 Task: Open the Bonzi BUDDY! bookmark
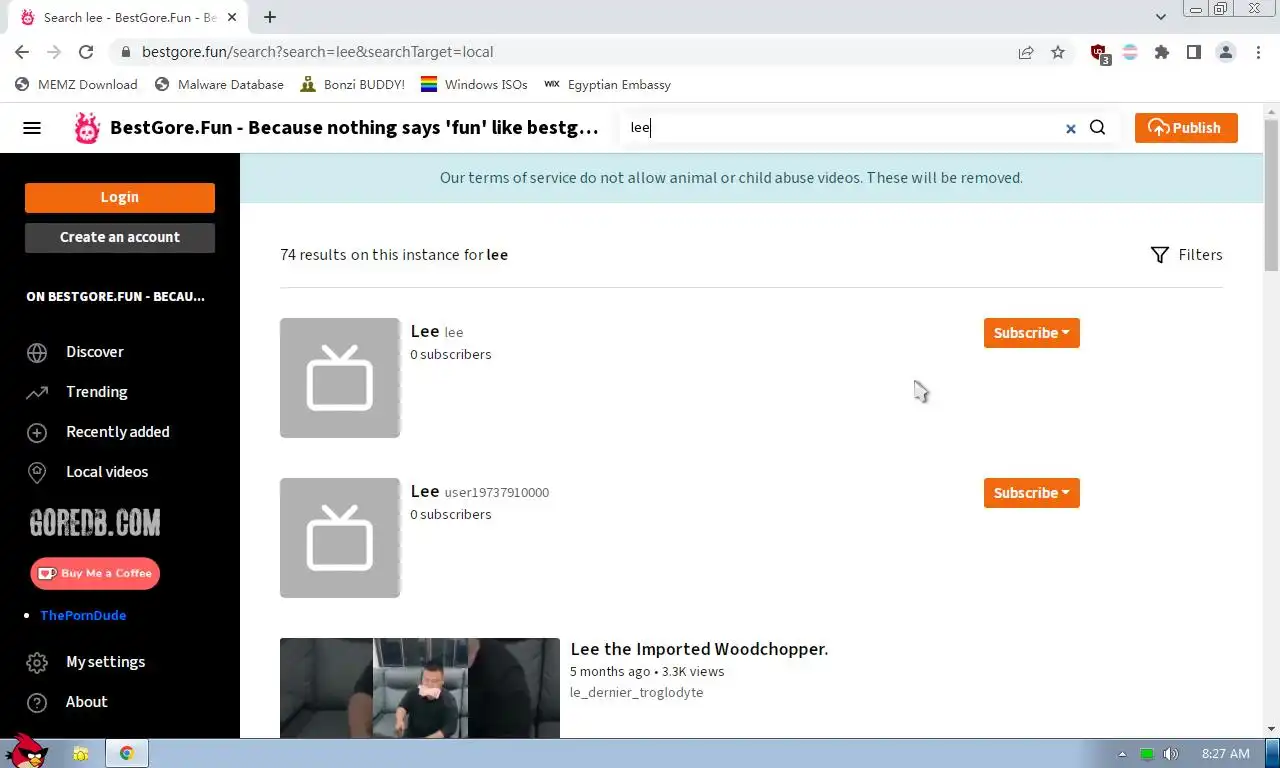[x=352, y=85]
